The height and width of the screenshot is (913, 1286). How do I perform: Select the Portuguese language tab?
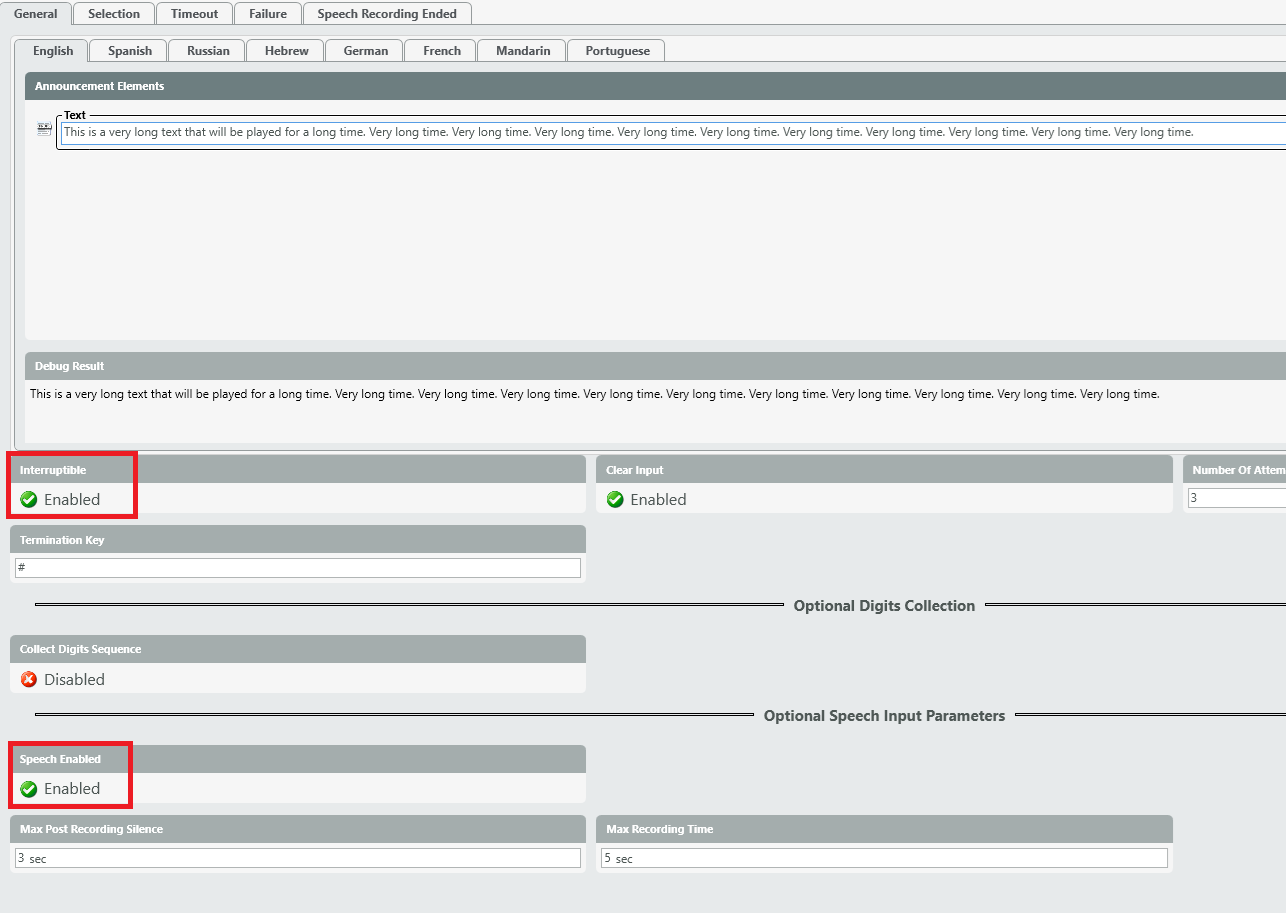click(617, 51)
